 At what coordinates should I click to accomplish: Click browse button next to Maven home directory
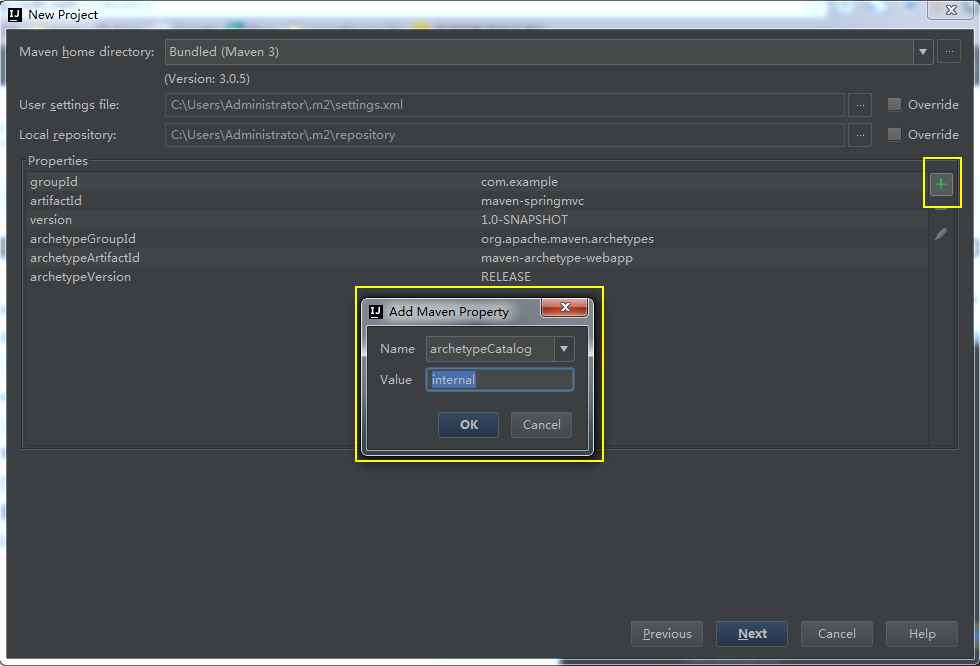point(949,52)
